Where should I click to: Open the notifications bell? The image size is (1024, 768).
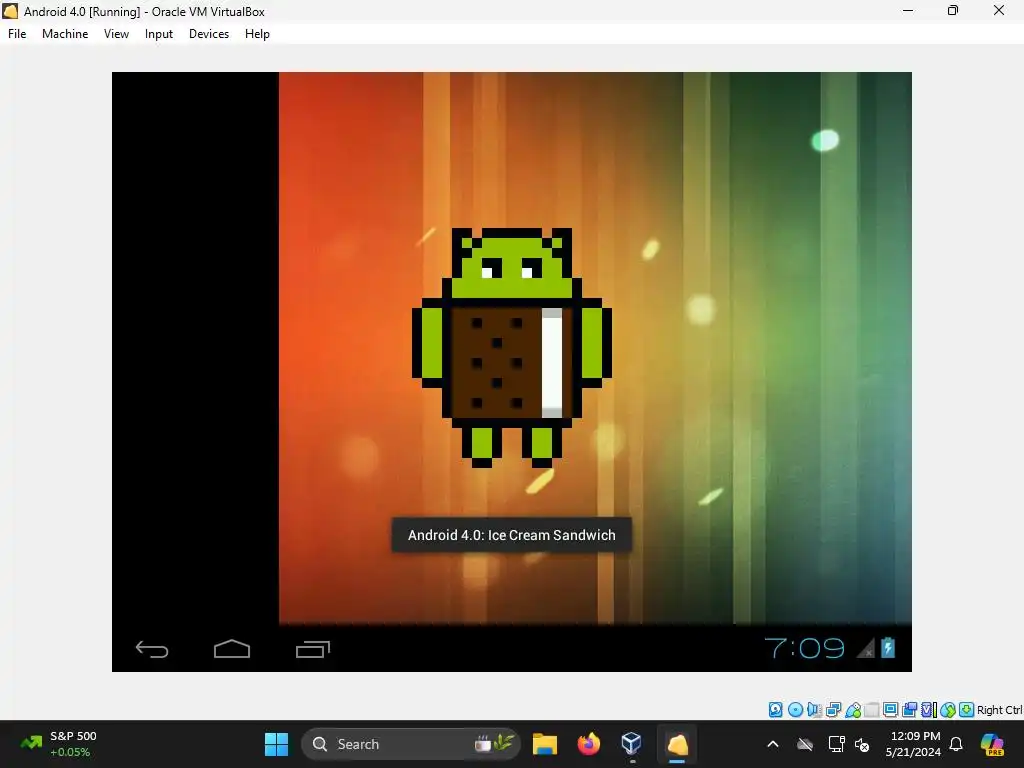[956, 744]
